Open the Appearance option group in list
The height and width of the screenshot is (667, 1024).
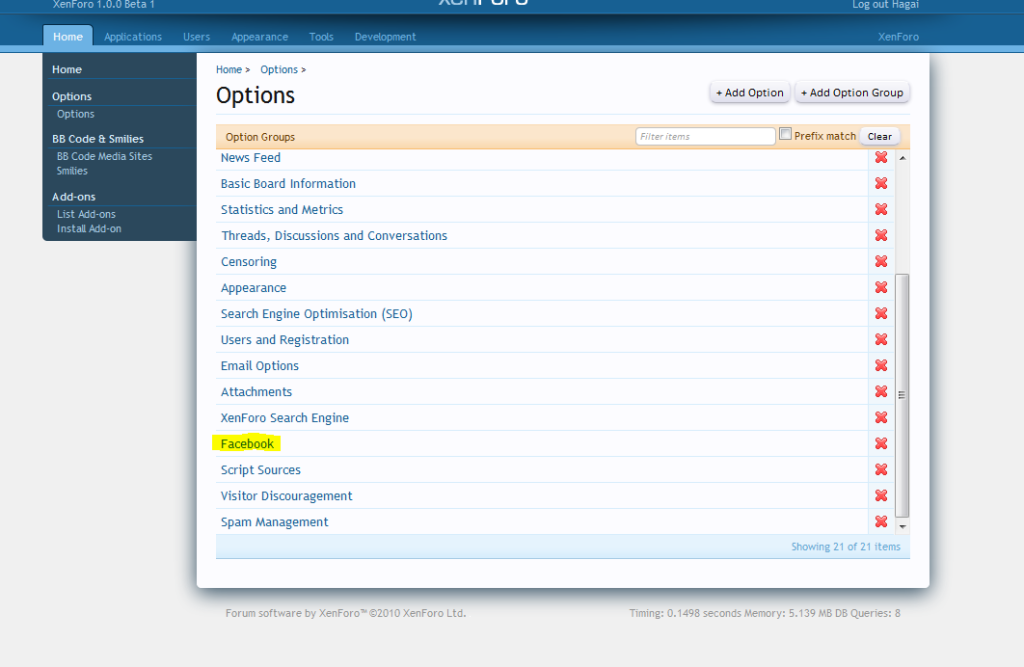click(253, 288)
